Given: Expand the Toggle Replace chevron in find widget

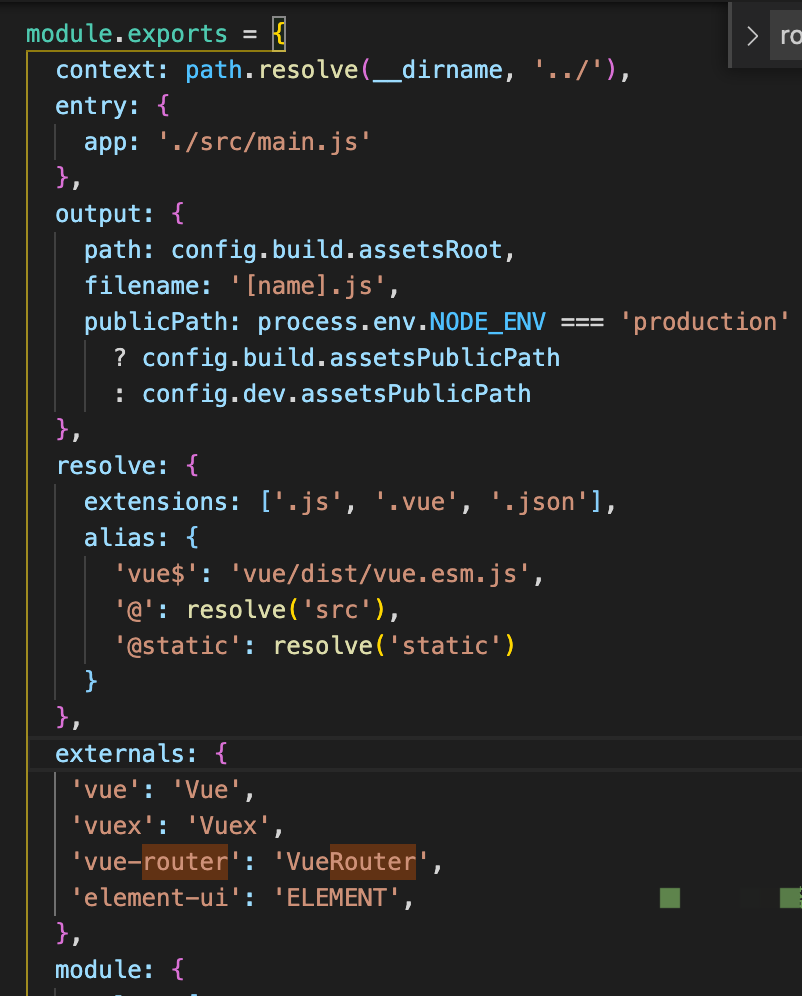Looking at the screenshot, I should (752, 37).
